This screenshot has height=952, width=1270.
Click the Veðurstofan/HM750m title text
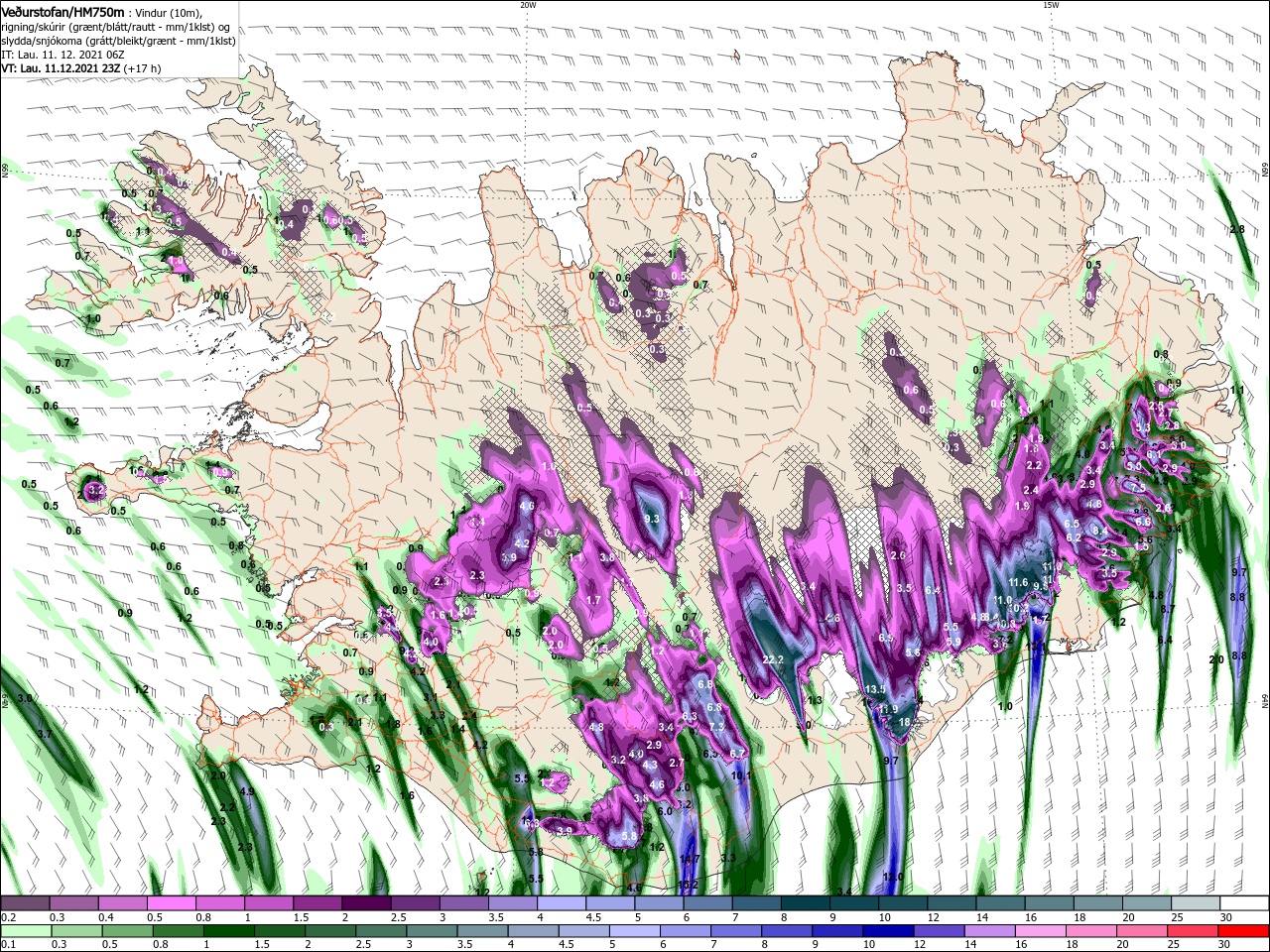pyautogui.click(x=63, y=11)
